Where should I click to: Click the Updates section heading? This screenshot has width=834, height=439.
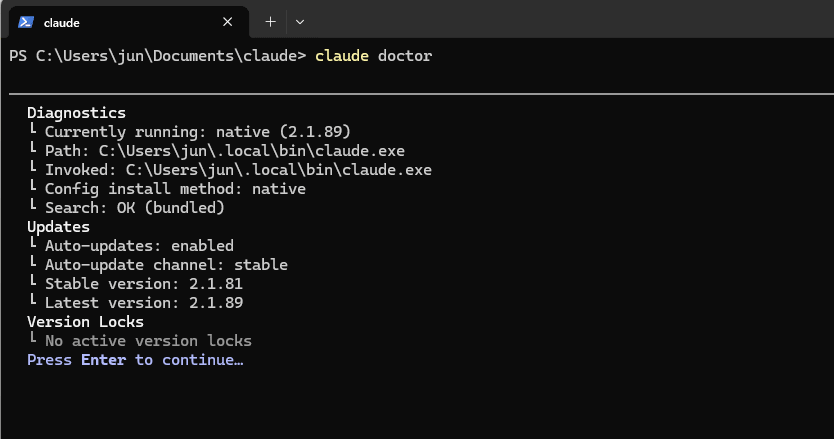pyautogui.click(x=58, y=227)
